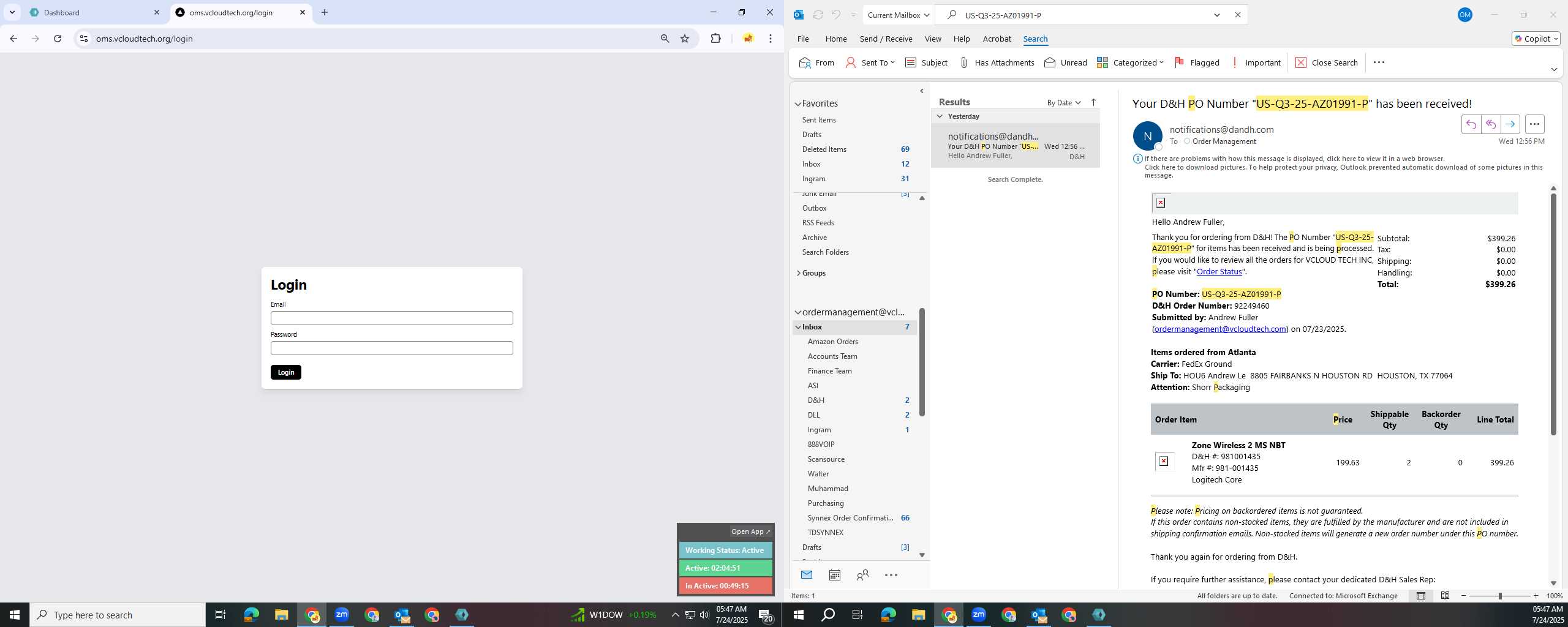Open the Acrobat ribbon tab

997,39
